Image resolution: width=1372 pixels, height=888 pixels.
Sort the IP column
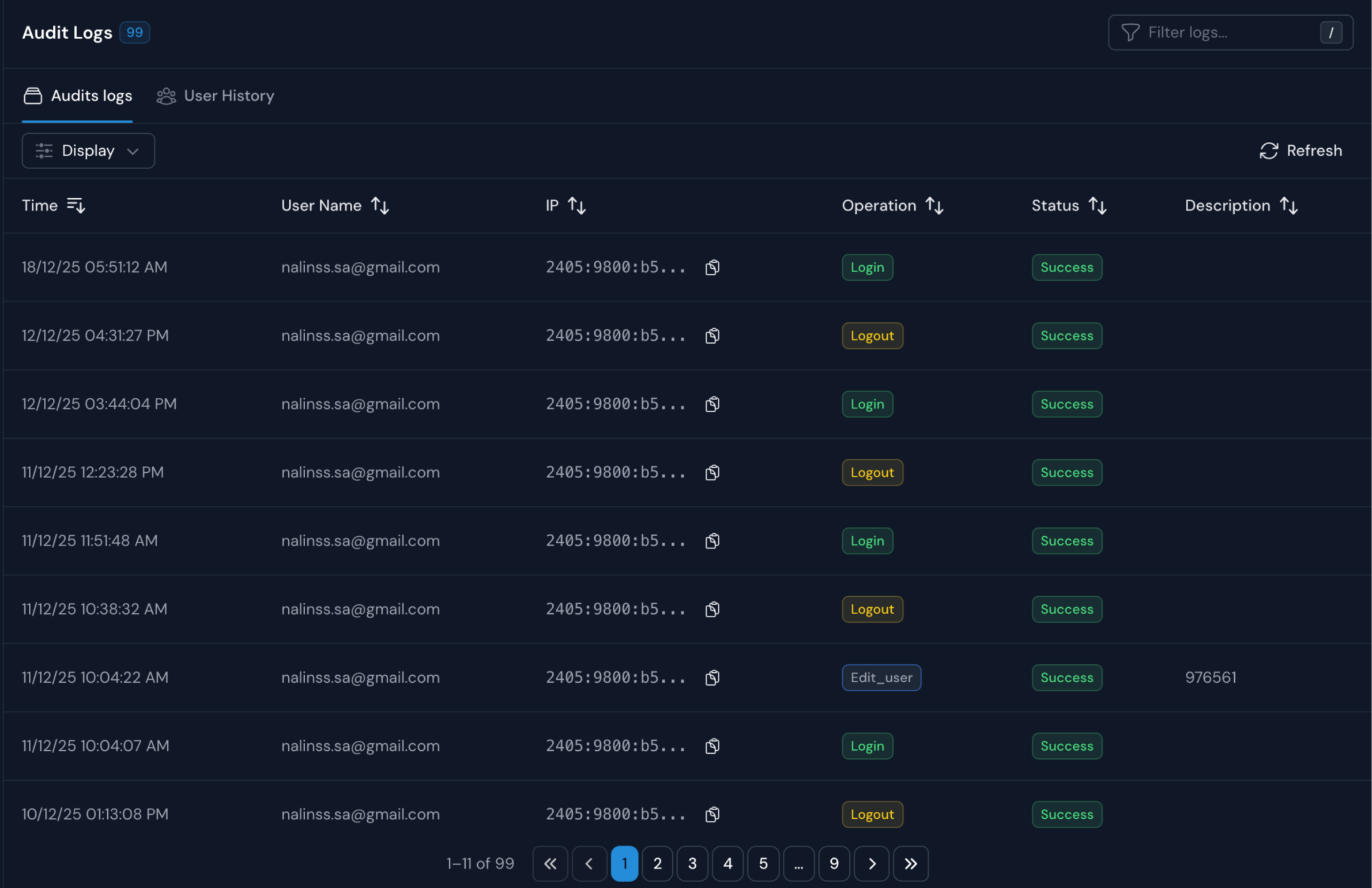pos(577,205)
